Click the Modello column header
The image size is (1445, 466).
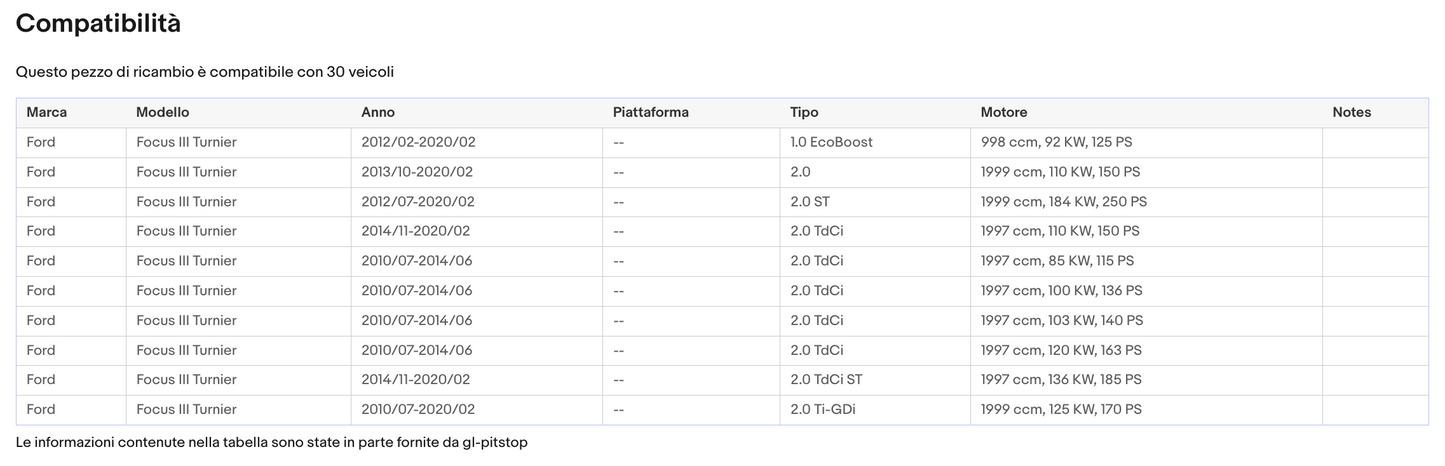tap(163, 113)
